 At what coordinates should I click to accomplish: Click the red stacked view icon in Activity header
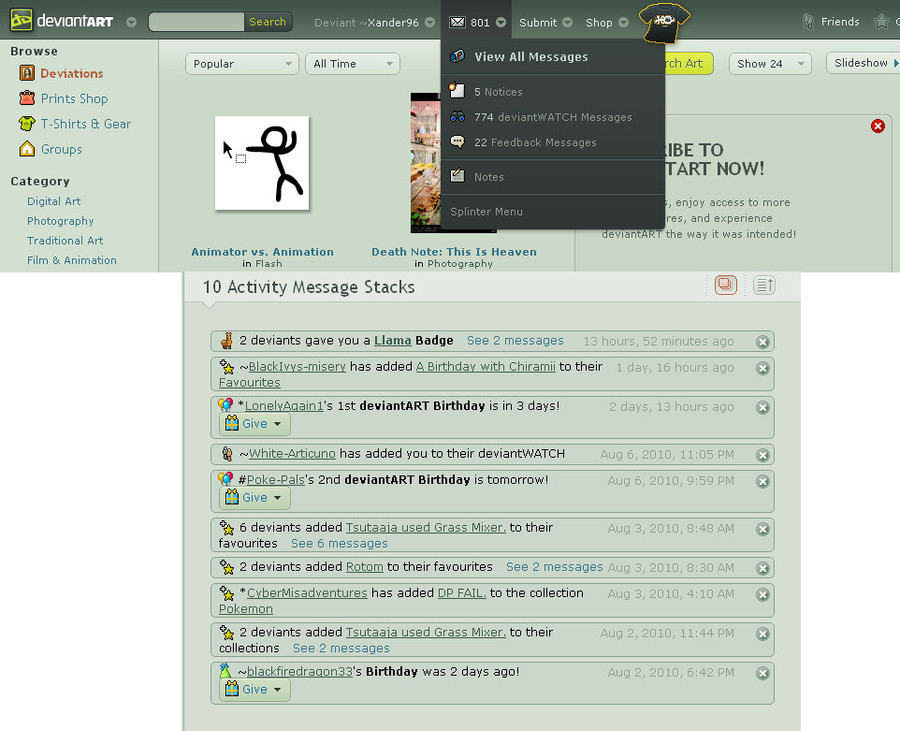tap(726, 285)
